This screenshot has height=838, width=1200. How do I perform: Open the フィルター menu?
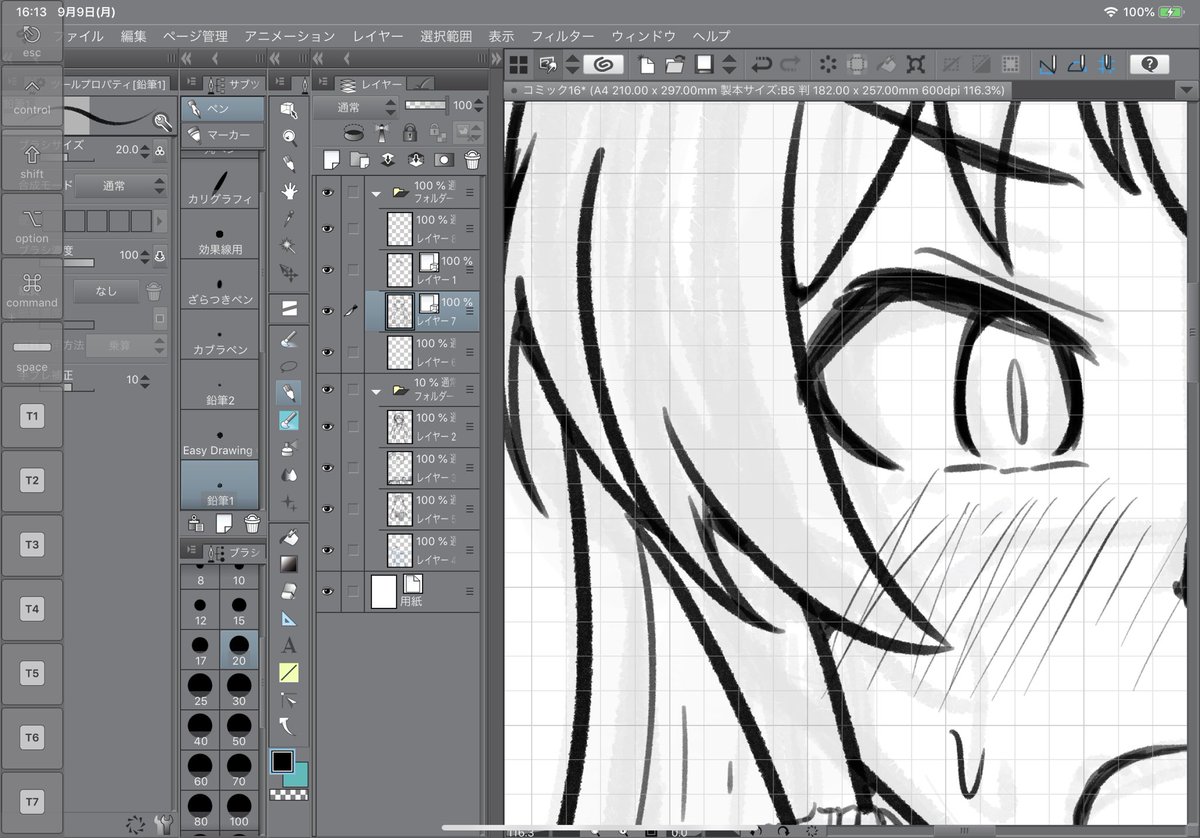[563, 35]
